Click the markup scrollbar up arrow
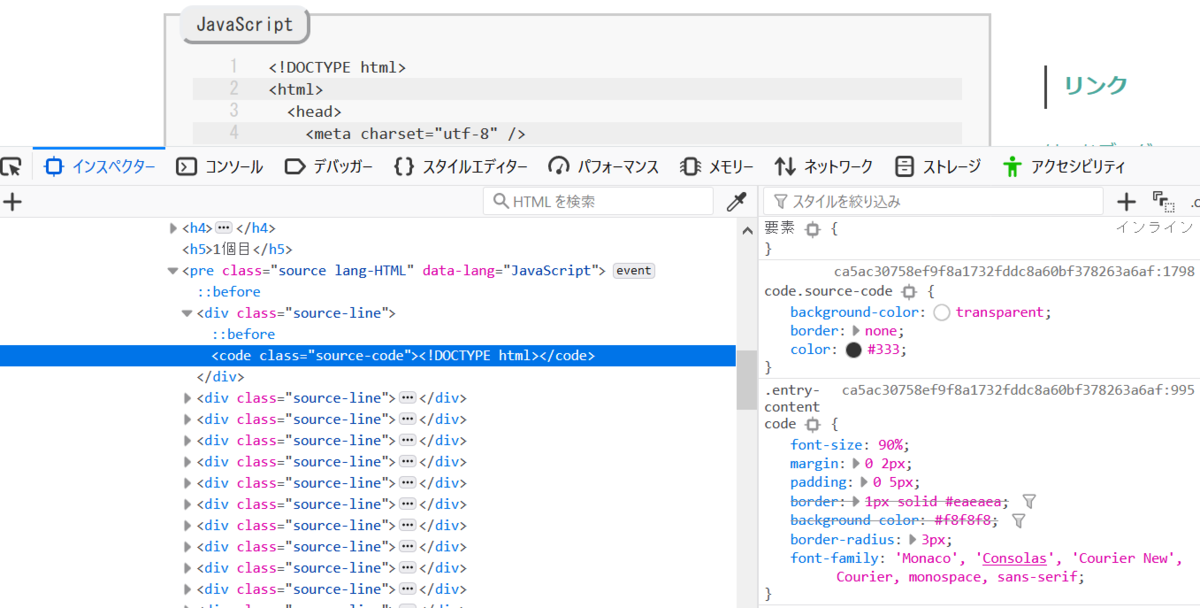This screenshot has height=608, width=1200. point(747,230)
